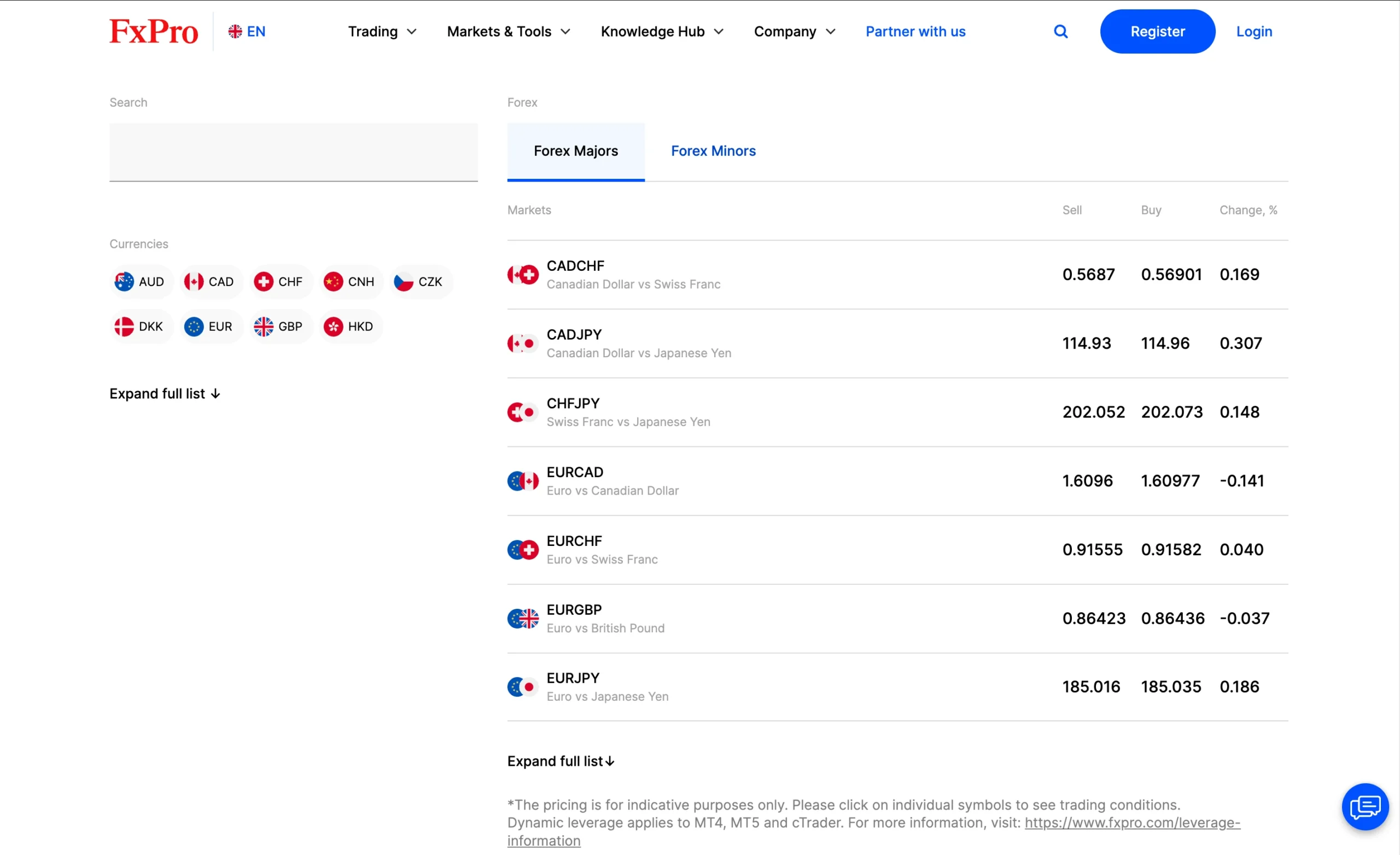1400x855 pixels.
Task: Click the EURGBP flag pair icon
Action: pos(523,619)
